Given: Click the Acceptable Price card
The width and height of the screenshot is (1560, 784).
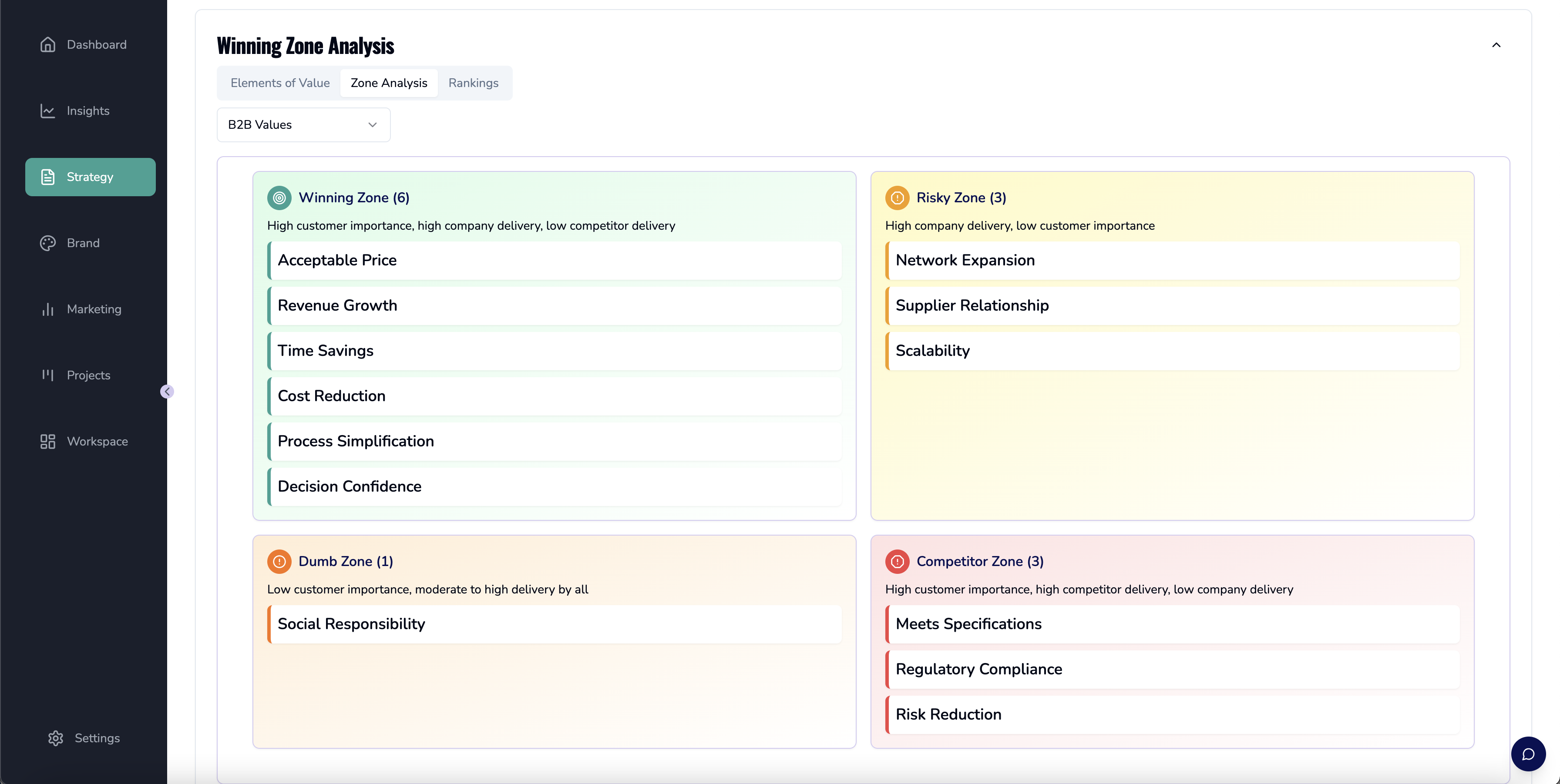Looking at the screenshot, I should click(x=554, y=260).
